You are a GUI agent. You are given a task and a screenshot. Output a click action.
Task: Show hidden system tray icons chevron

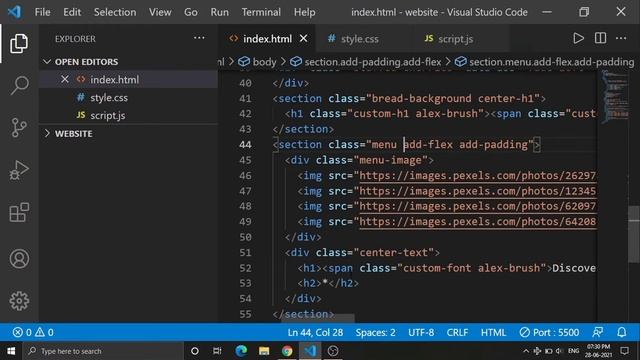526,351
